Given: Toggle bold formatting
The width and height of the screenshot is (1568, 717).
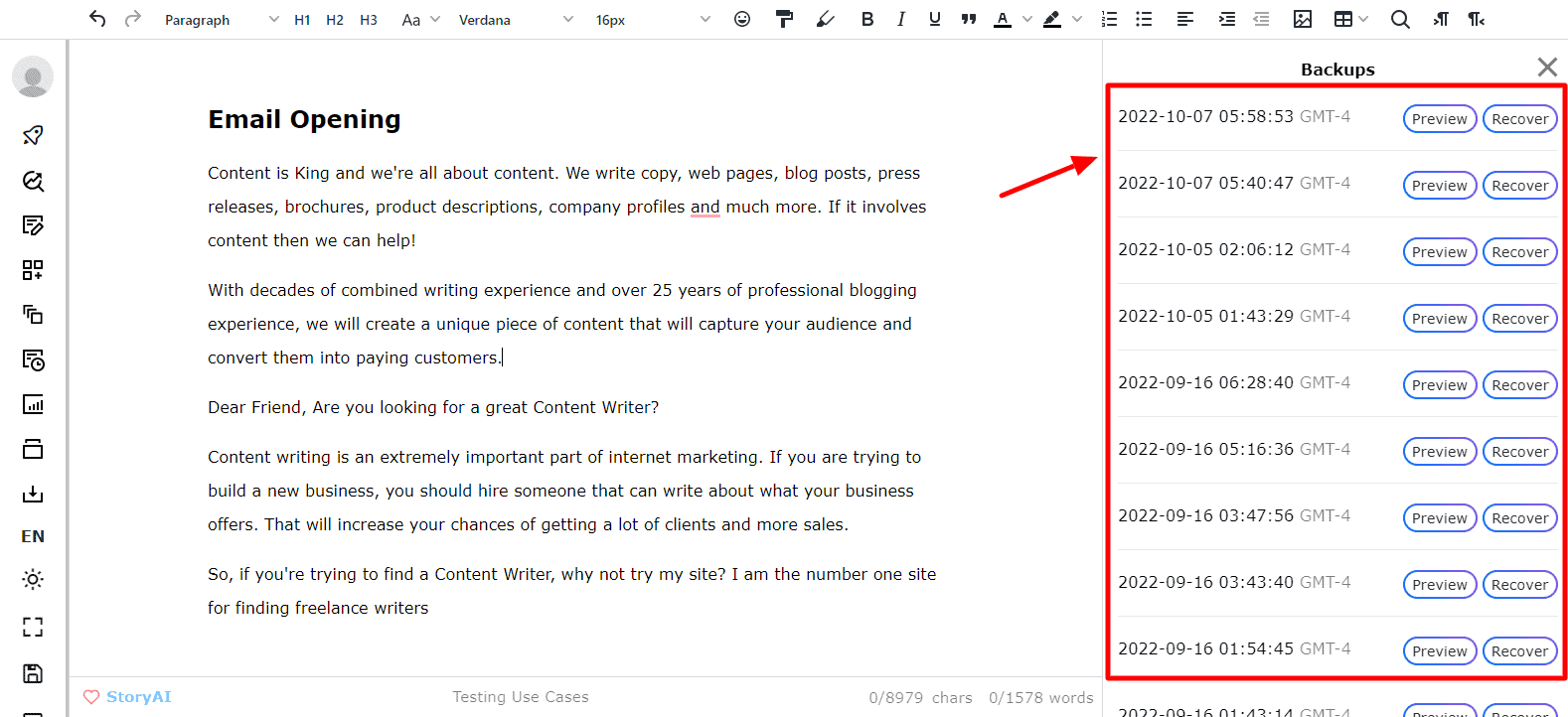Looking at the screenshot, I should [867, 19].
